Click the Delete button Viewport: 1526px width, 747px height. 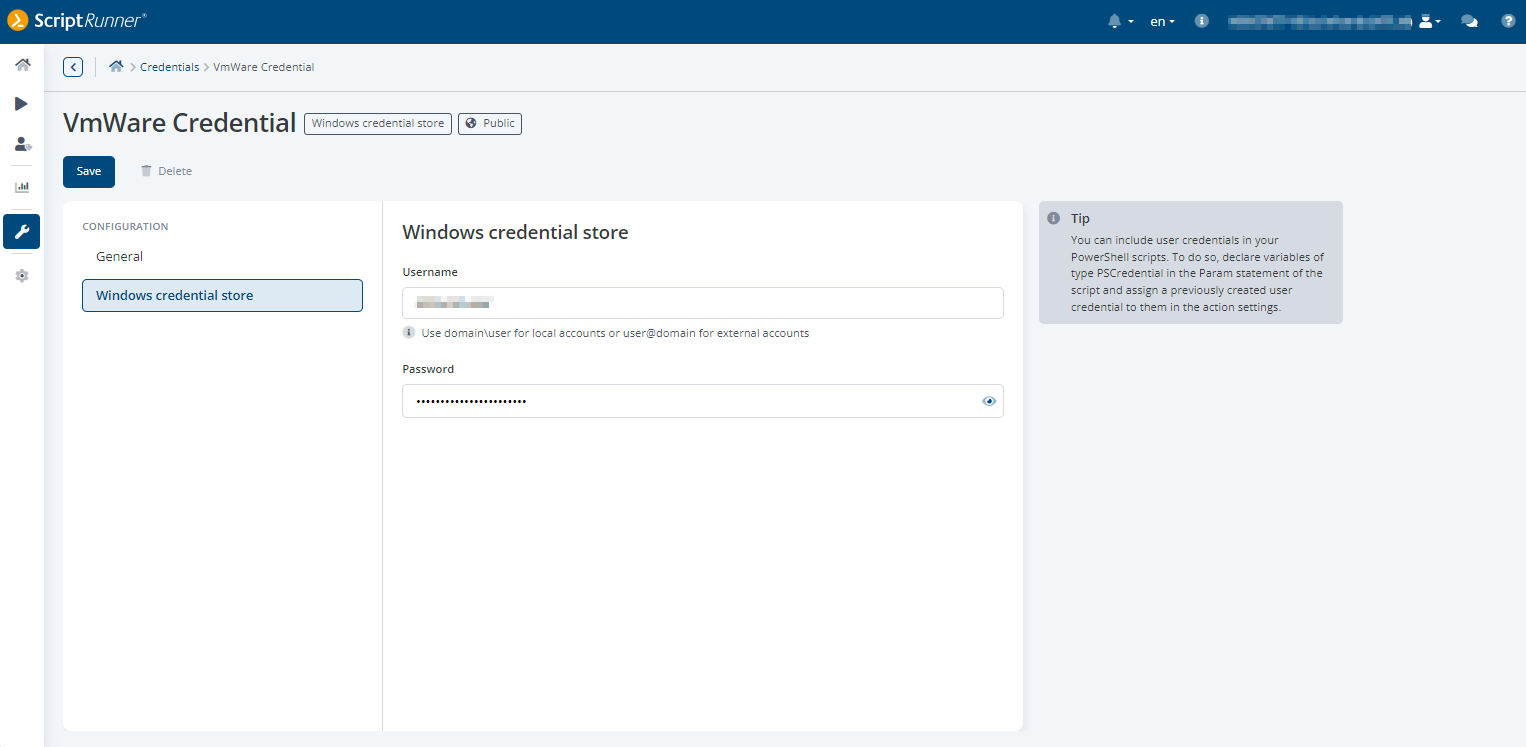click(166, 171)
